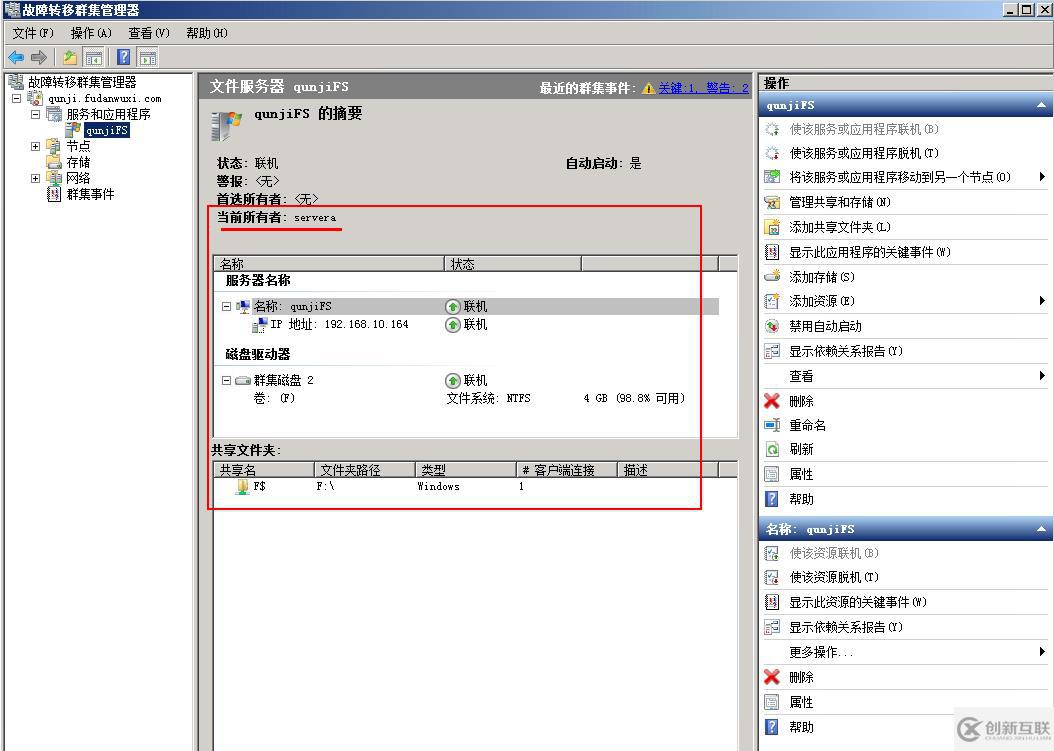The width and height of the screenshot is (1054, 751).
Task: Open the 操作(A) menu
Action: tap(91, 33)
